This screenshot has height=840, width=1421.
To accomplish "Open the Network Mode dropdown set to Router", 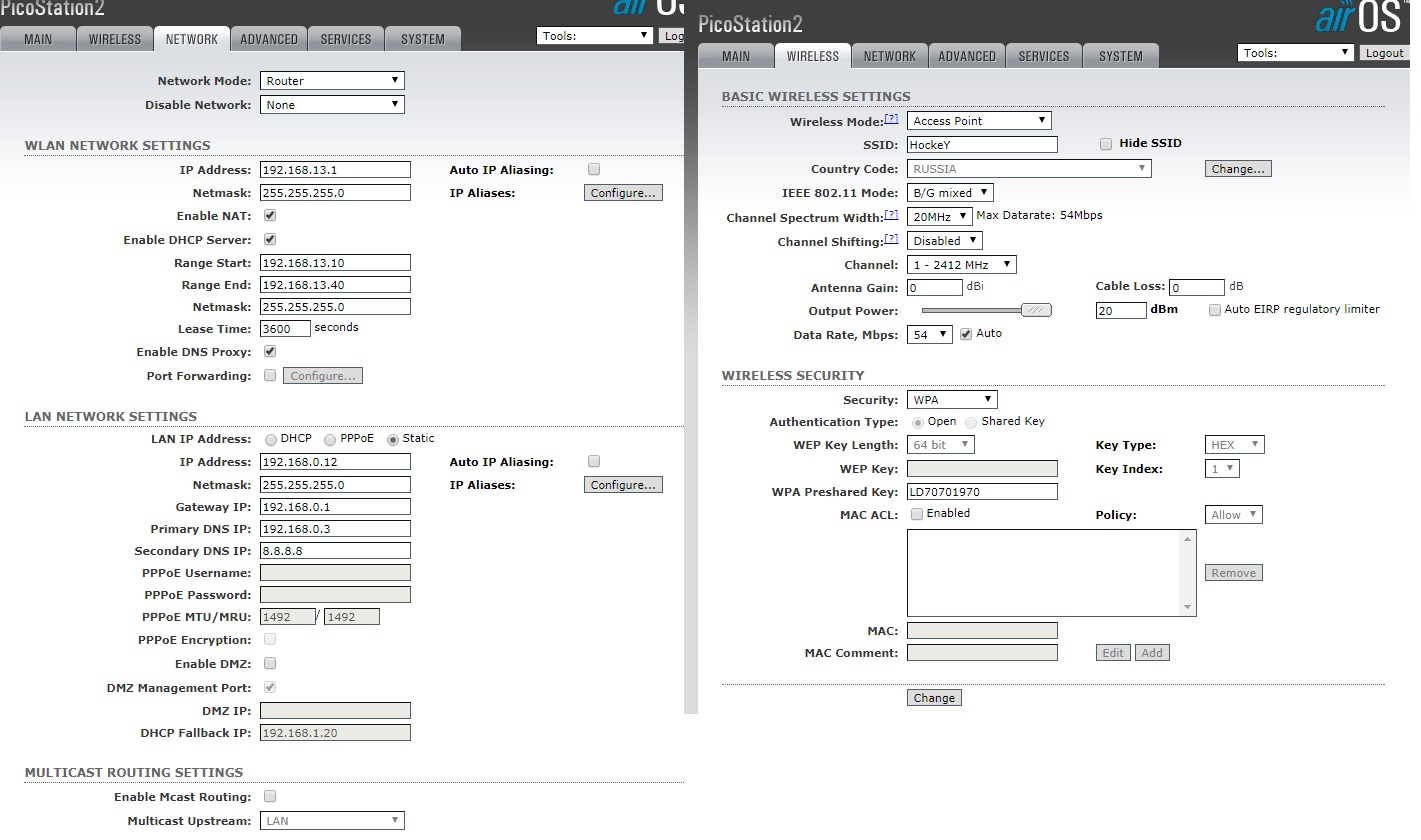I will coord(332,81).
